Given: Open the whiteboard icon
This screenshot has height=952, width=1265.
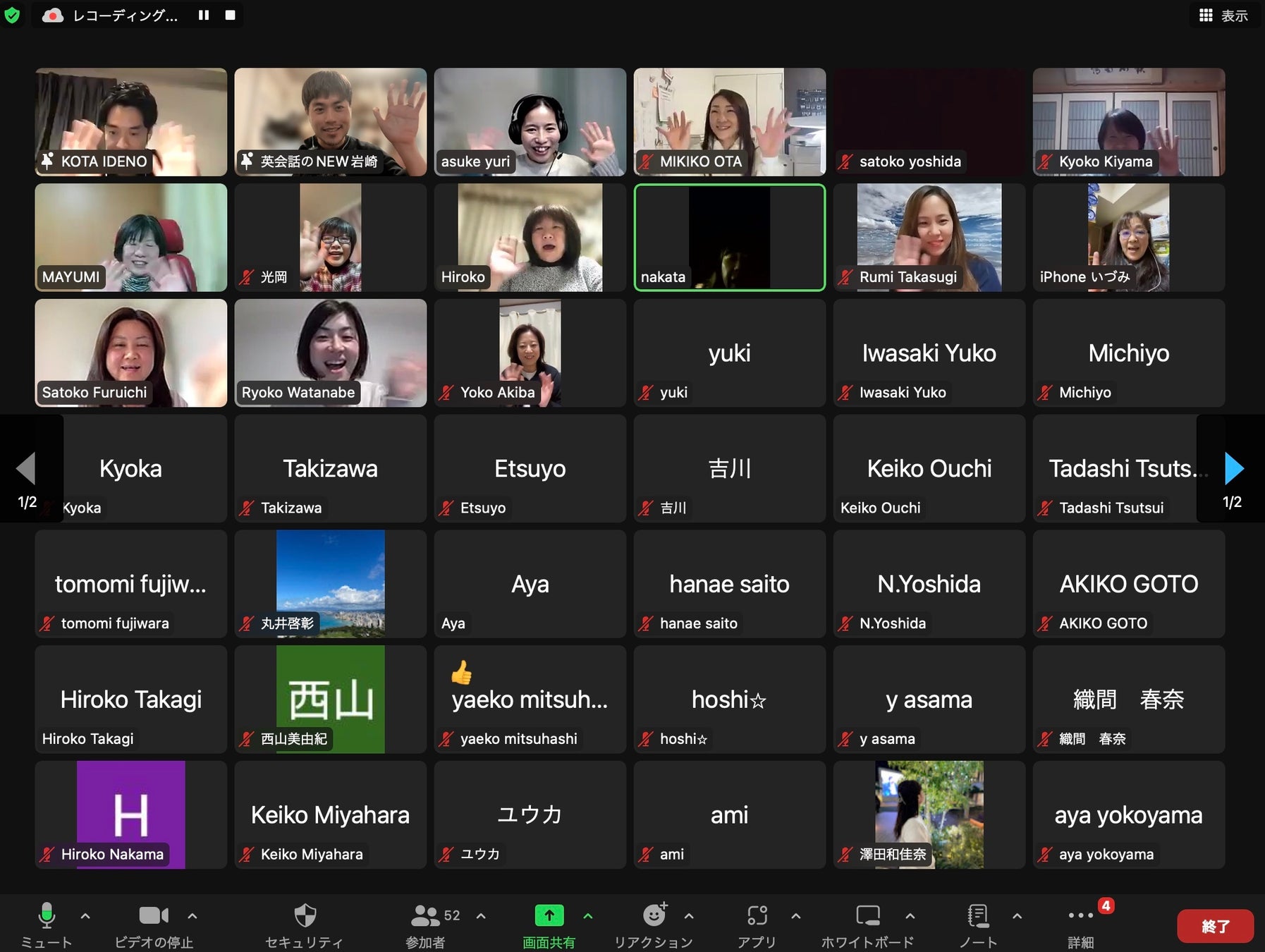Looking at the screenshot, I should (x=867, y=915).
